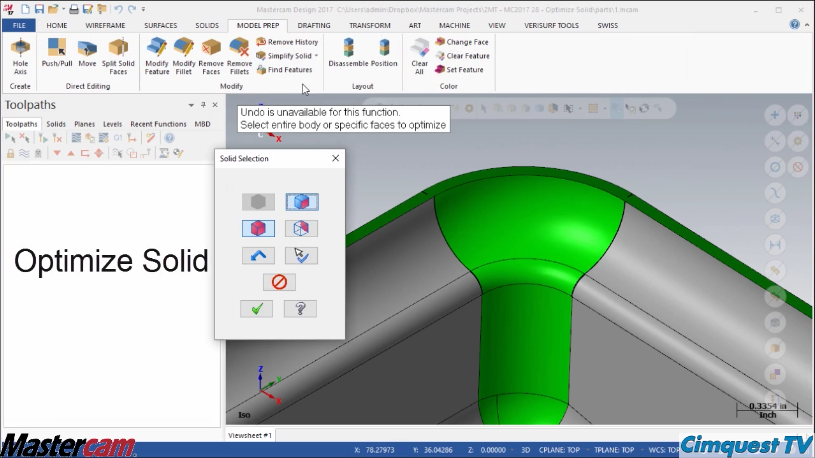Toggle the From Back selection button

[301, 228]
